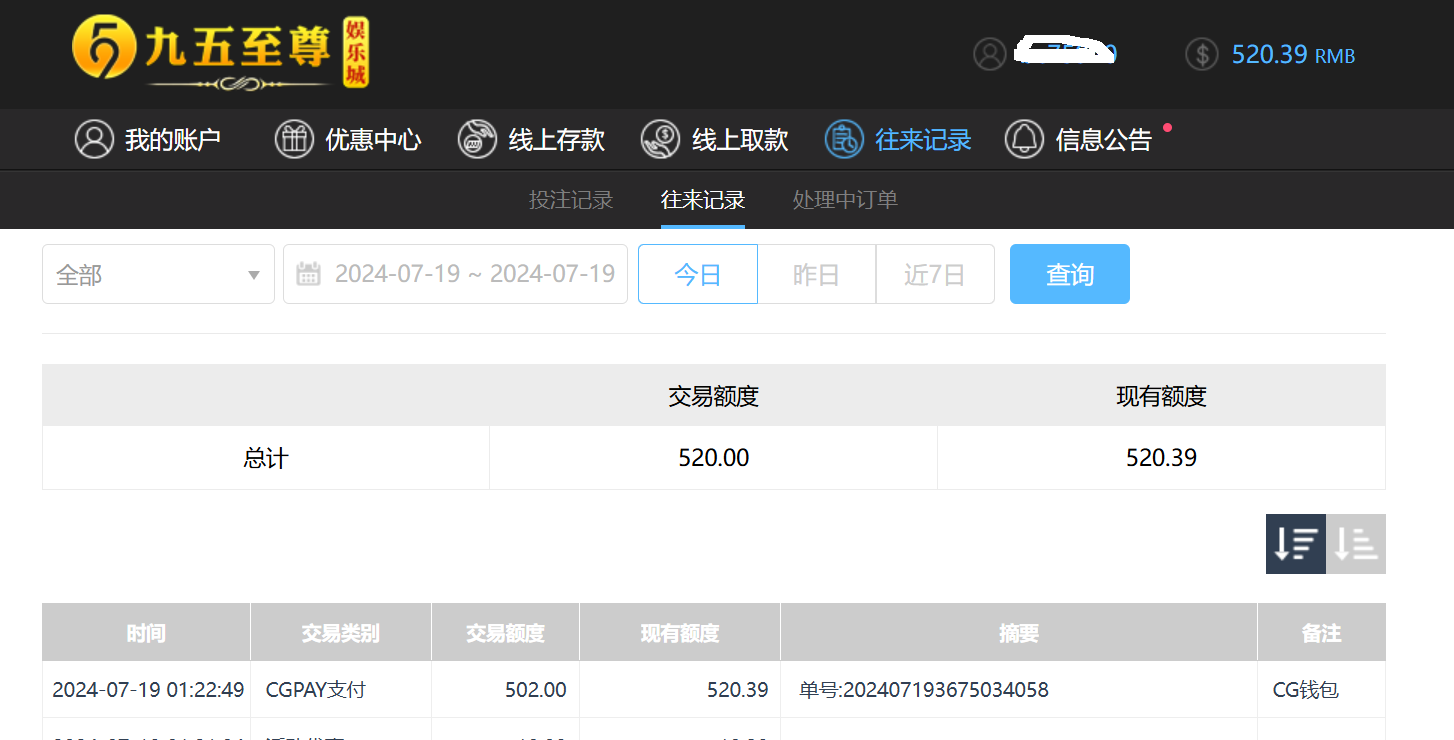Sort records in ascending order
The image size is (1454, 740).
[x=1356, y=544]
